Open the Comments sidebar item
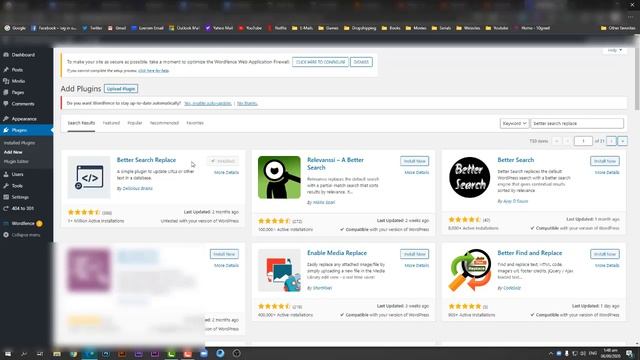Image resolution: width=640 pixels, height=360 pixels. click(x=23, y=104)
